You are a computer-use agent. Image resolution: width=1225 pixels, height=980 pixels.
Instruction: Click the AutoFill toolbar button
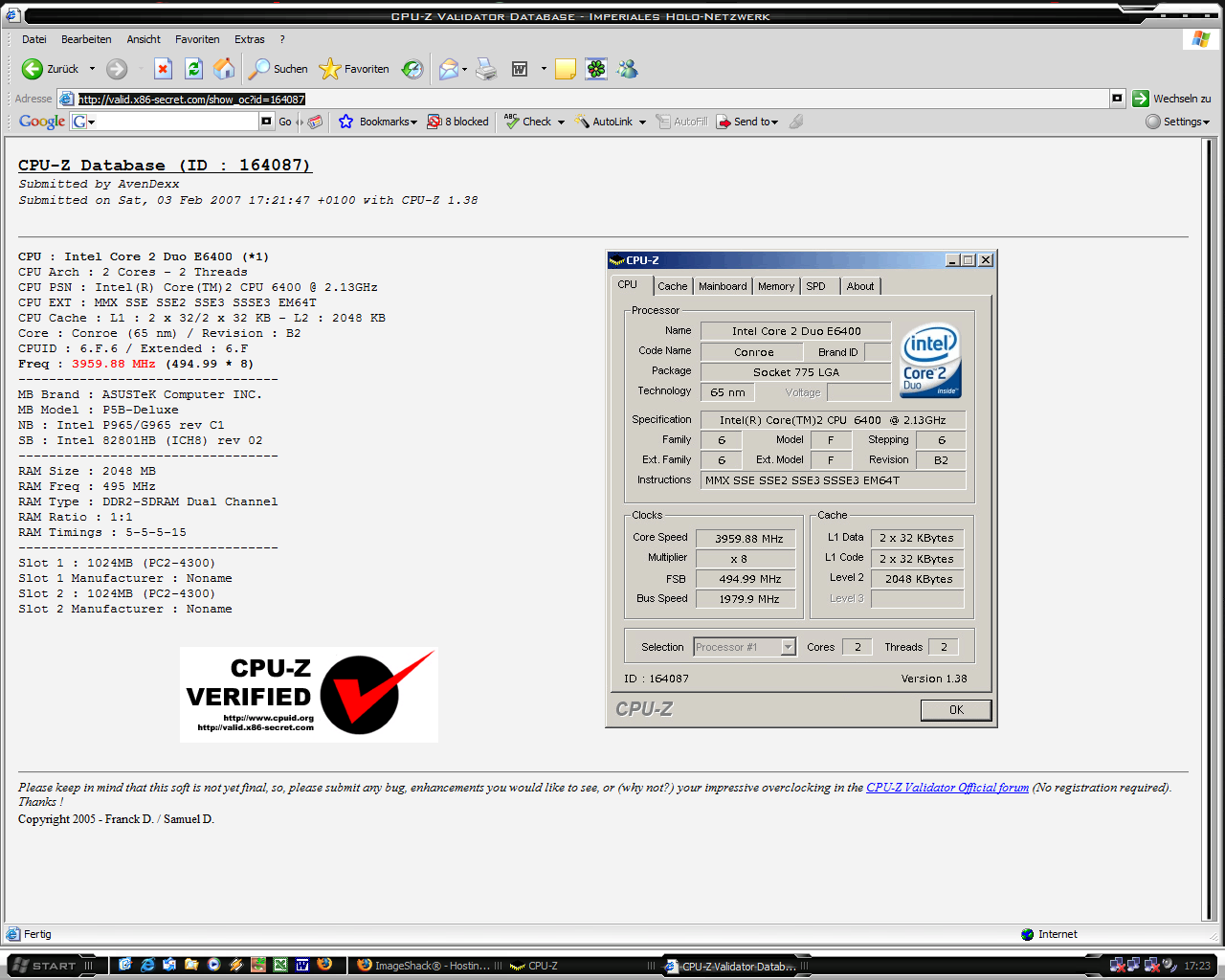pyautogui.click(x=681, y=122)
